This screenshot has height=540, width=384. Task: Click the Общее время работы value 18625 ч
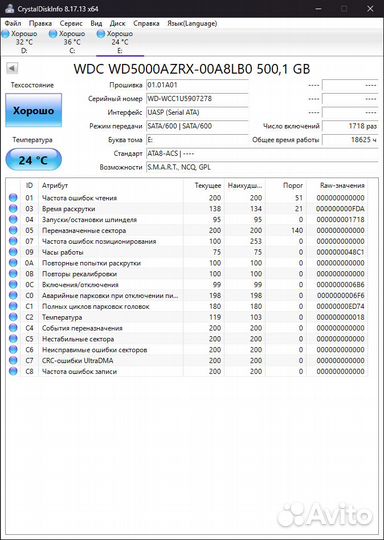(350, 140)
